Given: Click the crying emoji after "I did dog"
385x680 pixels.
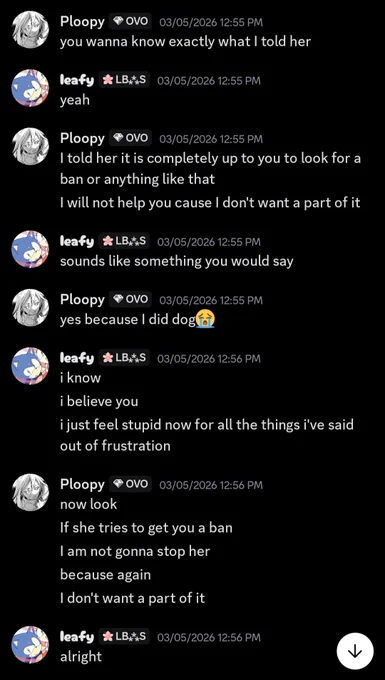Looking at the screenshot, I should [x=206, y=320].
